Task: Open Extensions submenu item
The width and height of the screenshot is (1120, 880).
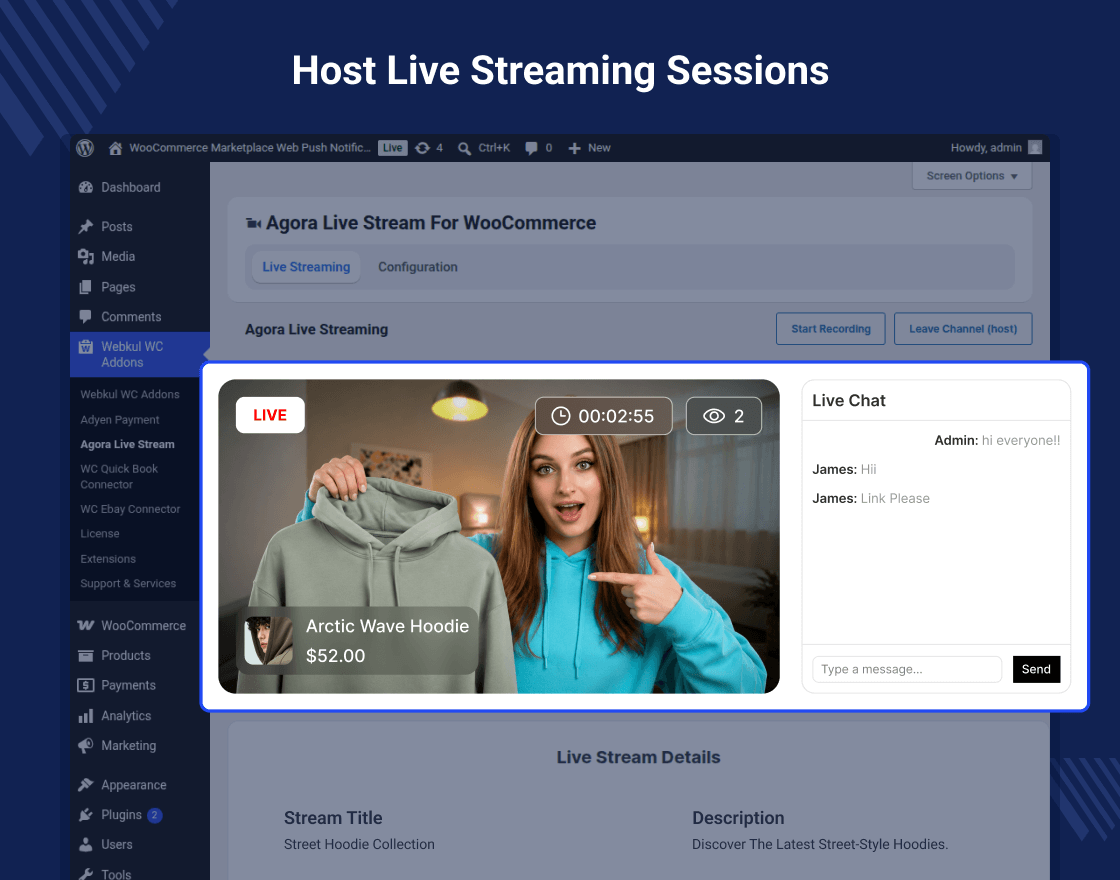Action: pyautogui.click(x=108, y=559)
